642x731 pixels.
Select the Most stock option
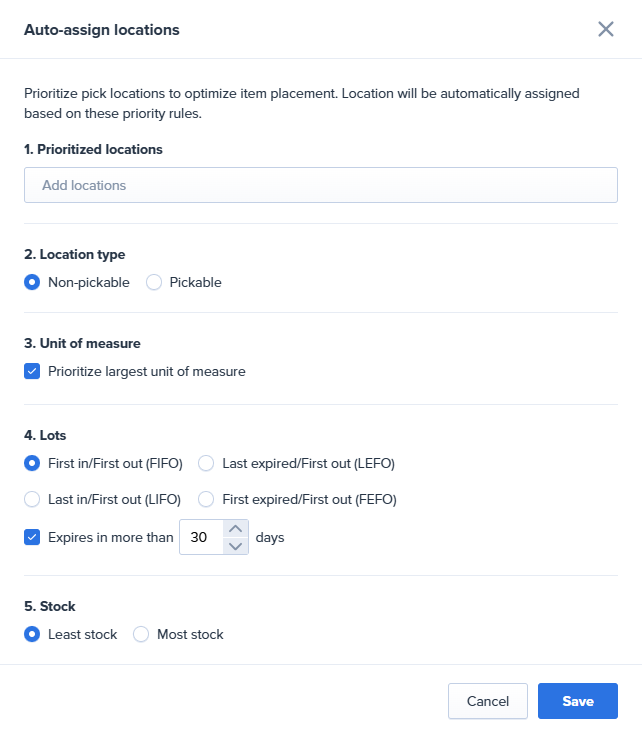141,634
